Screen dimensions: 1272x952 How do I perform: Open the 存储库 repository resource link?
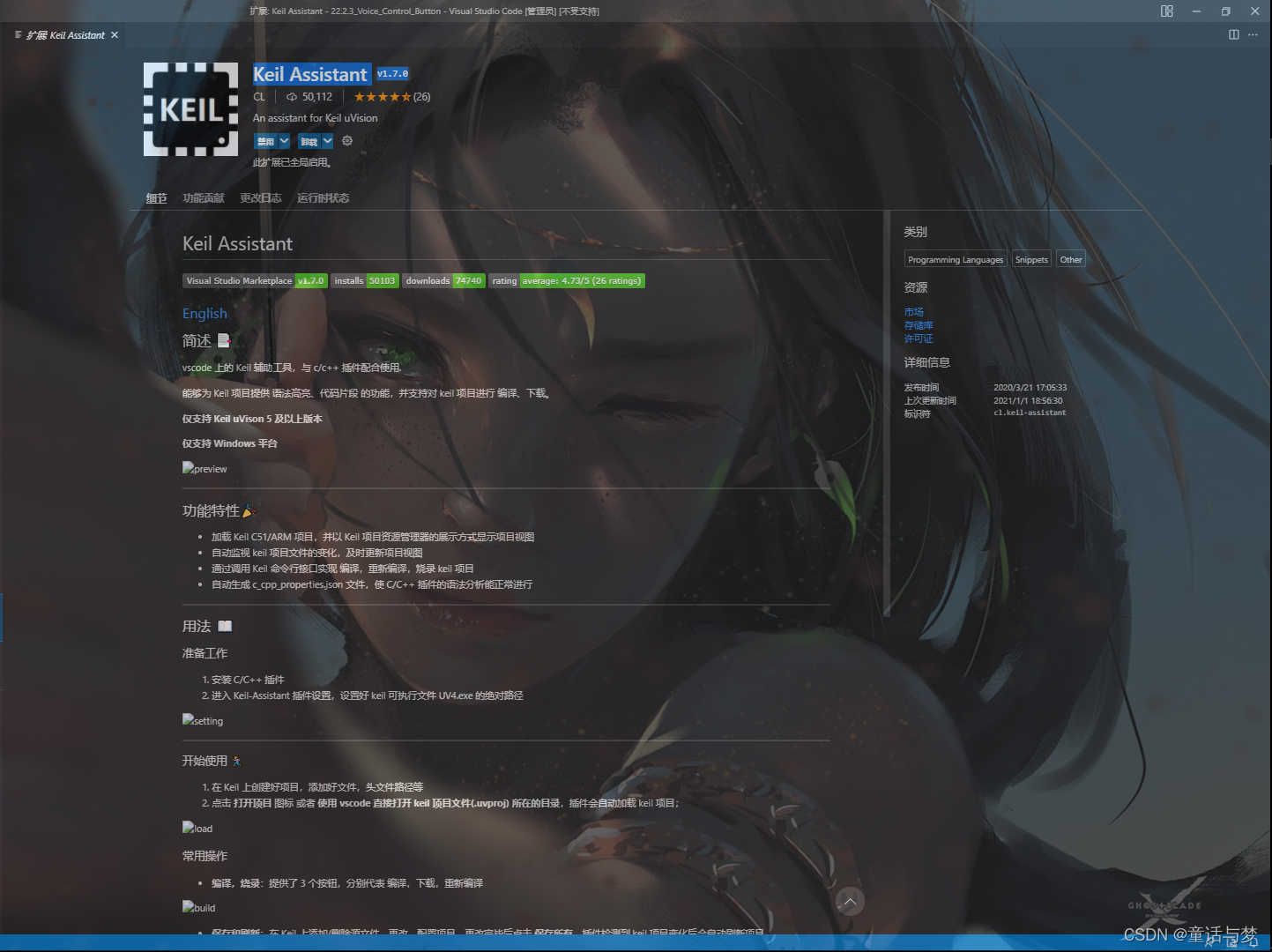click(x=919, y=325)
